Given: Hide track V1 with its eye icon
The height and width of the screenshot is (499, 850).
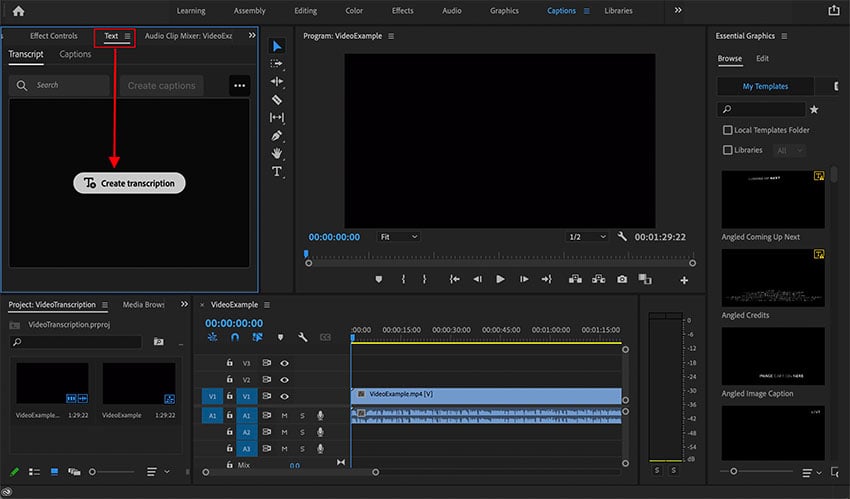Looking at the screenshot, I should 285,396.
